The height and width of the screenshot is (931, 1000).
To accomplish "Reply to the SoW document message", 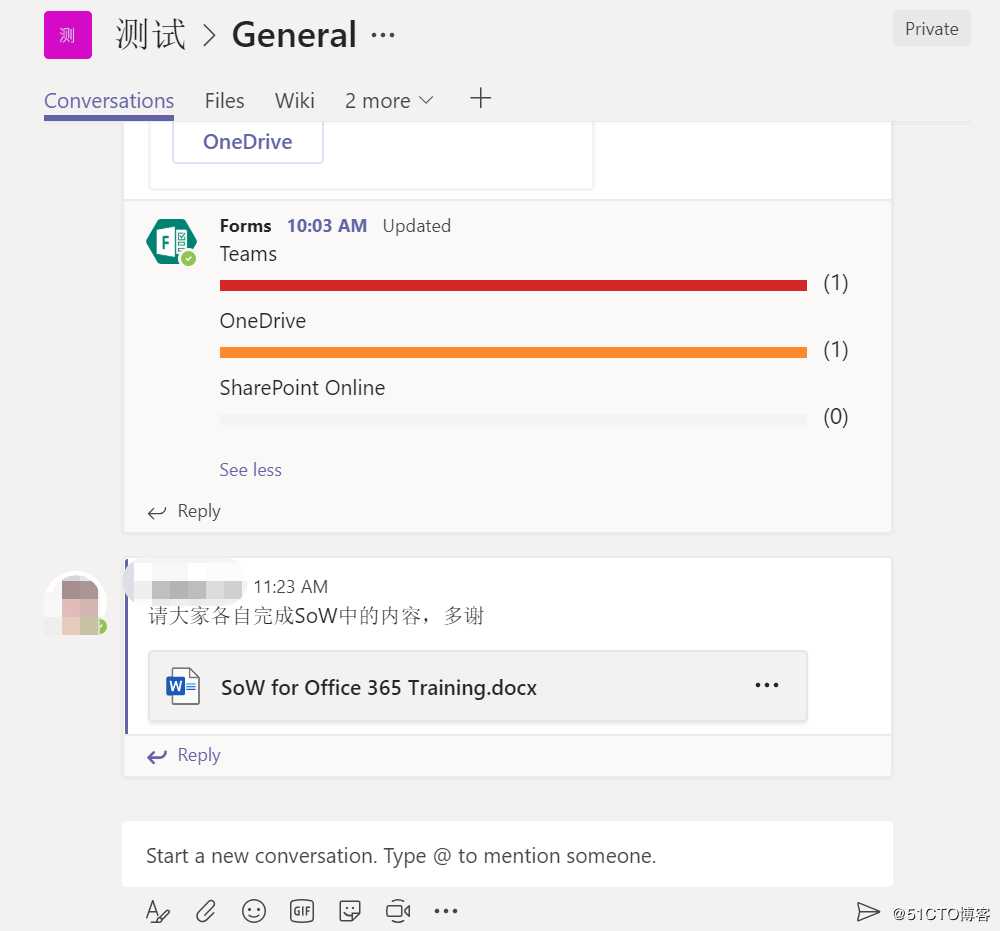I will [x=199, y=755].
